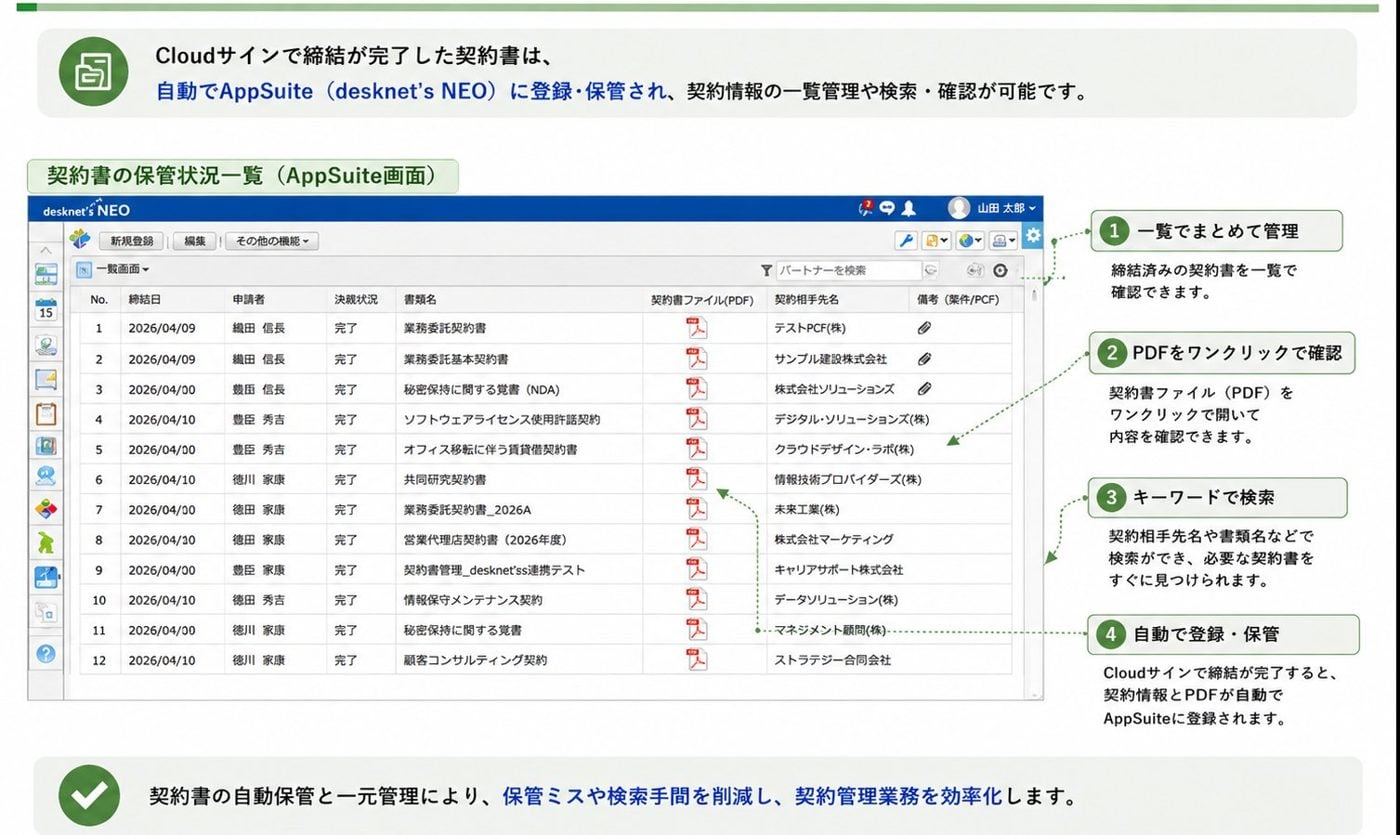
Task: Click the AppSuite logo beside 新規登録
Action: (80, 240)
